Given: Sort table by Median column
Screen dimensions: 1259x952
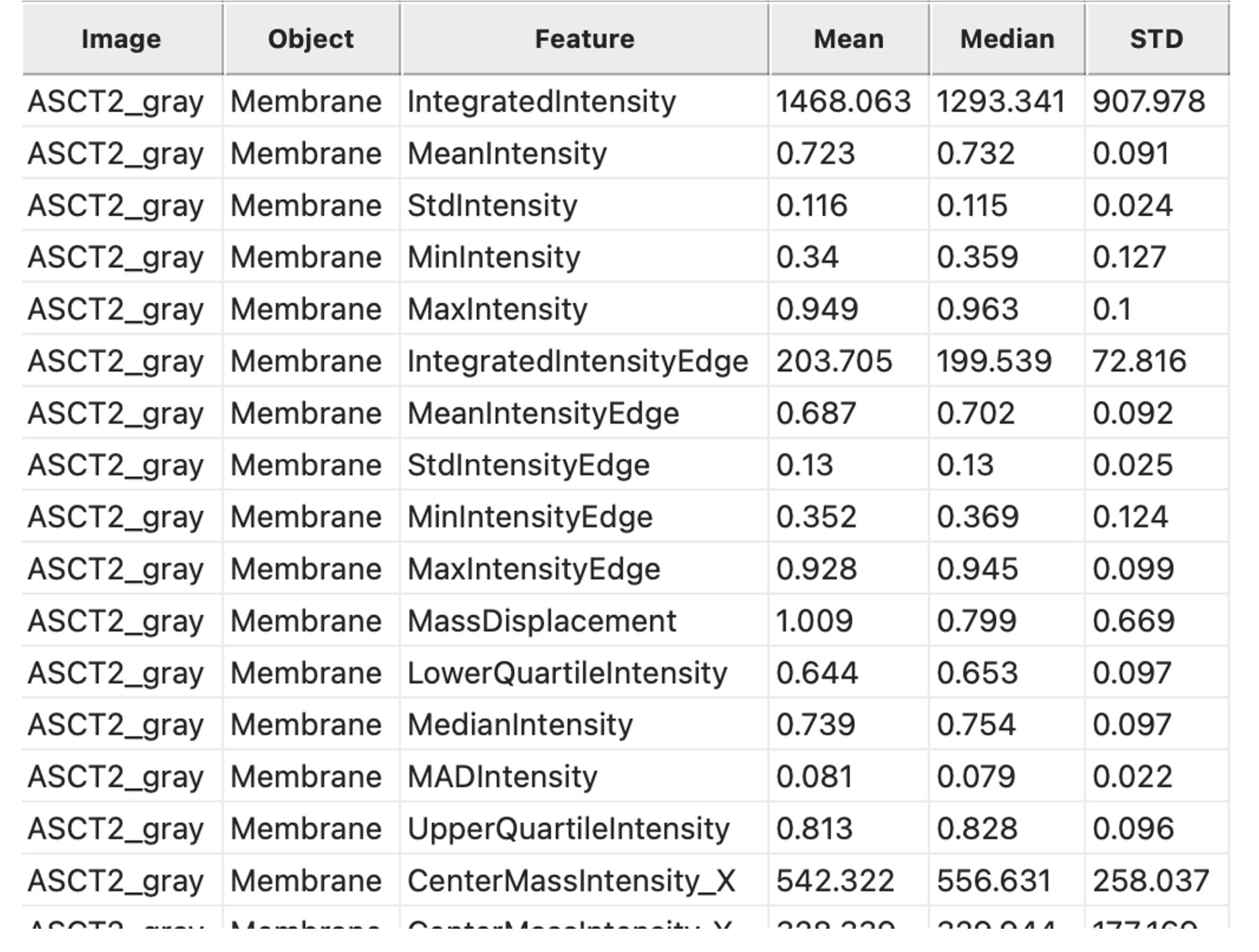Looking at the screenshot, I should coord(1007,39).
